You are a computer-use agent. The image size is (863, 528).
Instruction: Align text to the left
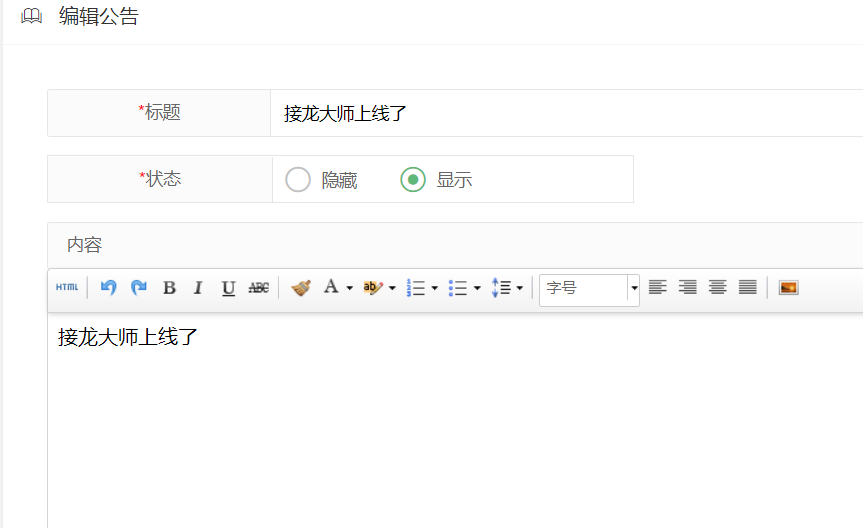click(x=657, y=287)
